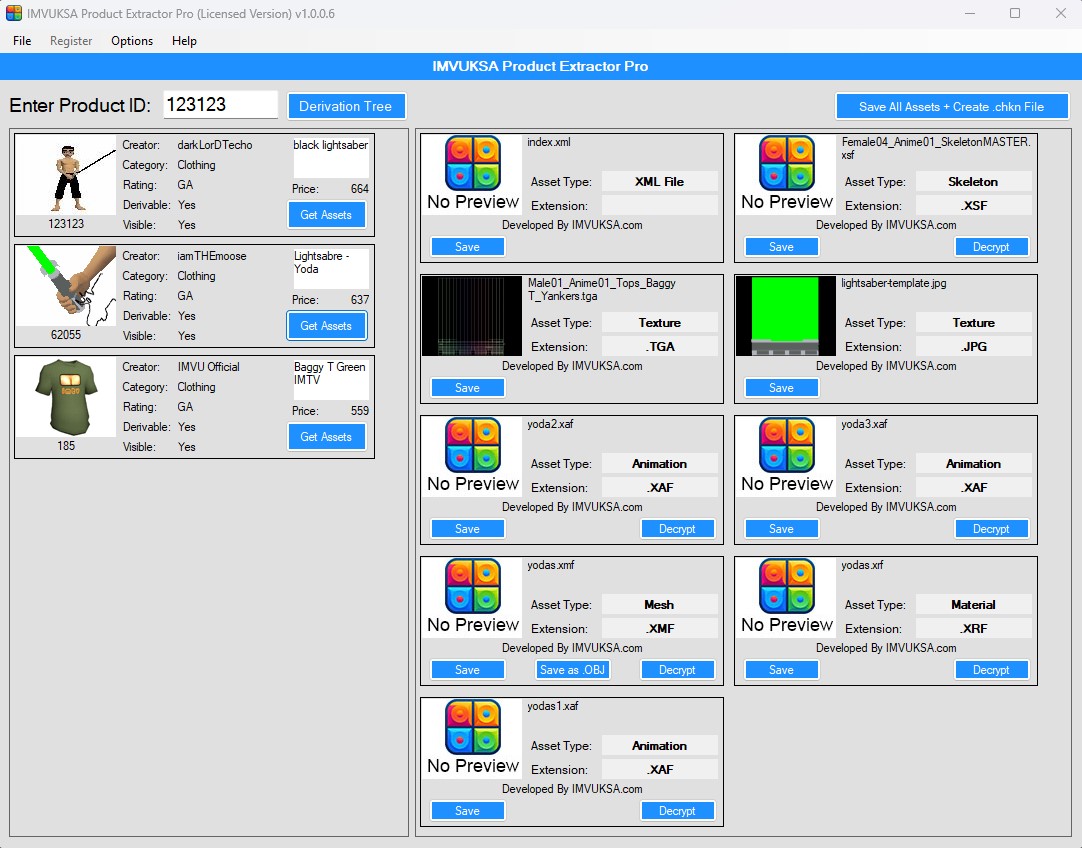
Task: Open the Options menu
Action: [132, 41]
